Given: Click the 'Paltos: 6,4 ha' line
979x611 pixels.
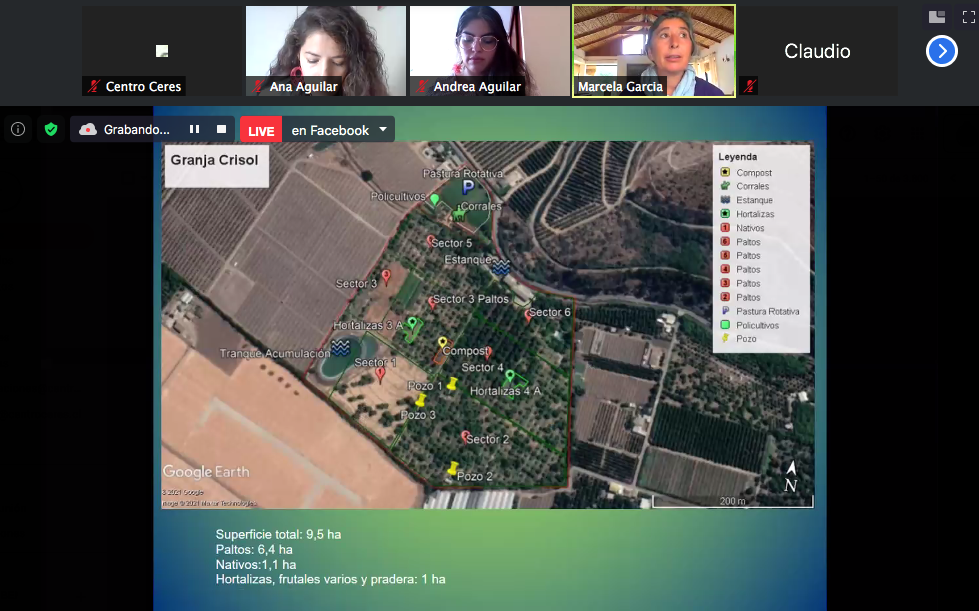Looking at the screenshot, I should point(254,549).
